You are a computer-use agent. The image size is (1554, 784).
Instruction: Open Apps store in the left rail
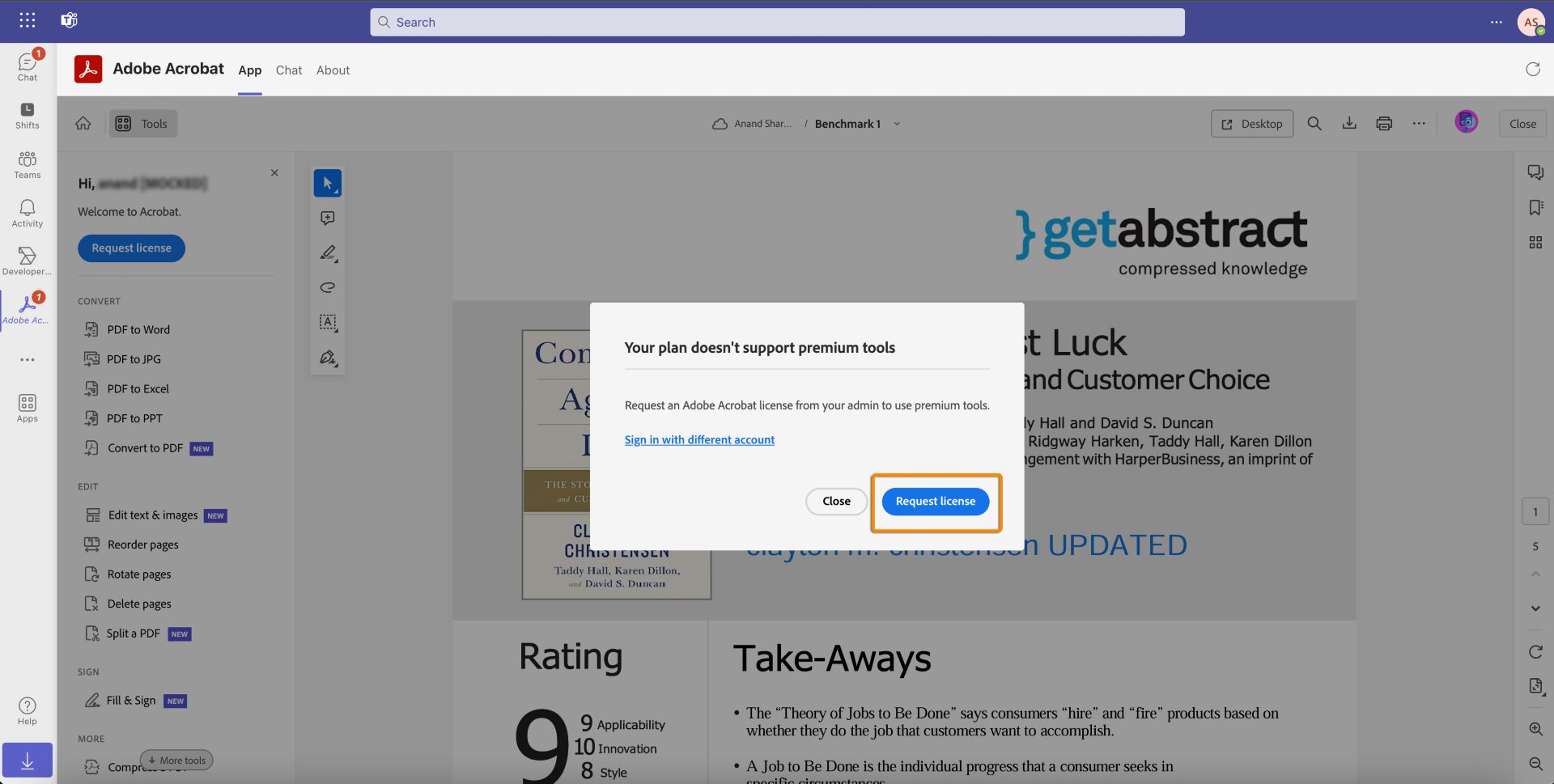click(x=28, y=408)
